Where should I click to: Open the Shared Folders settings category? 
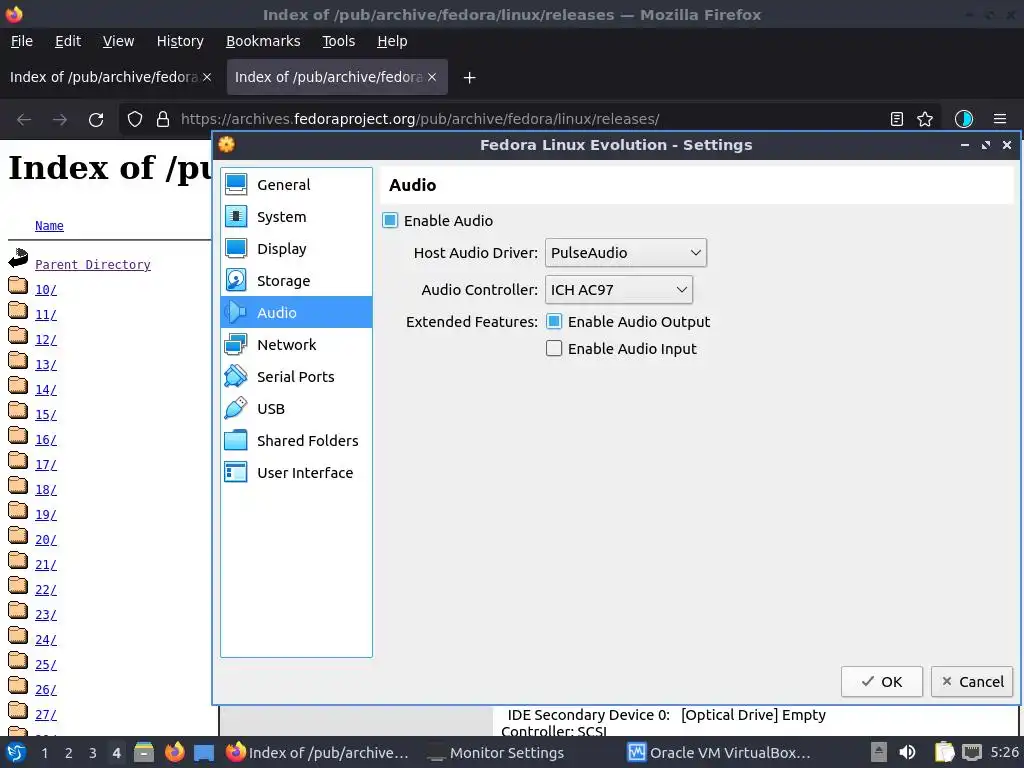(296, 441)
